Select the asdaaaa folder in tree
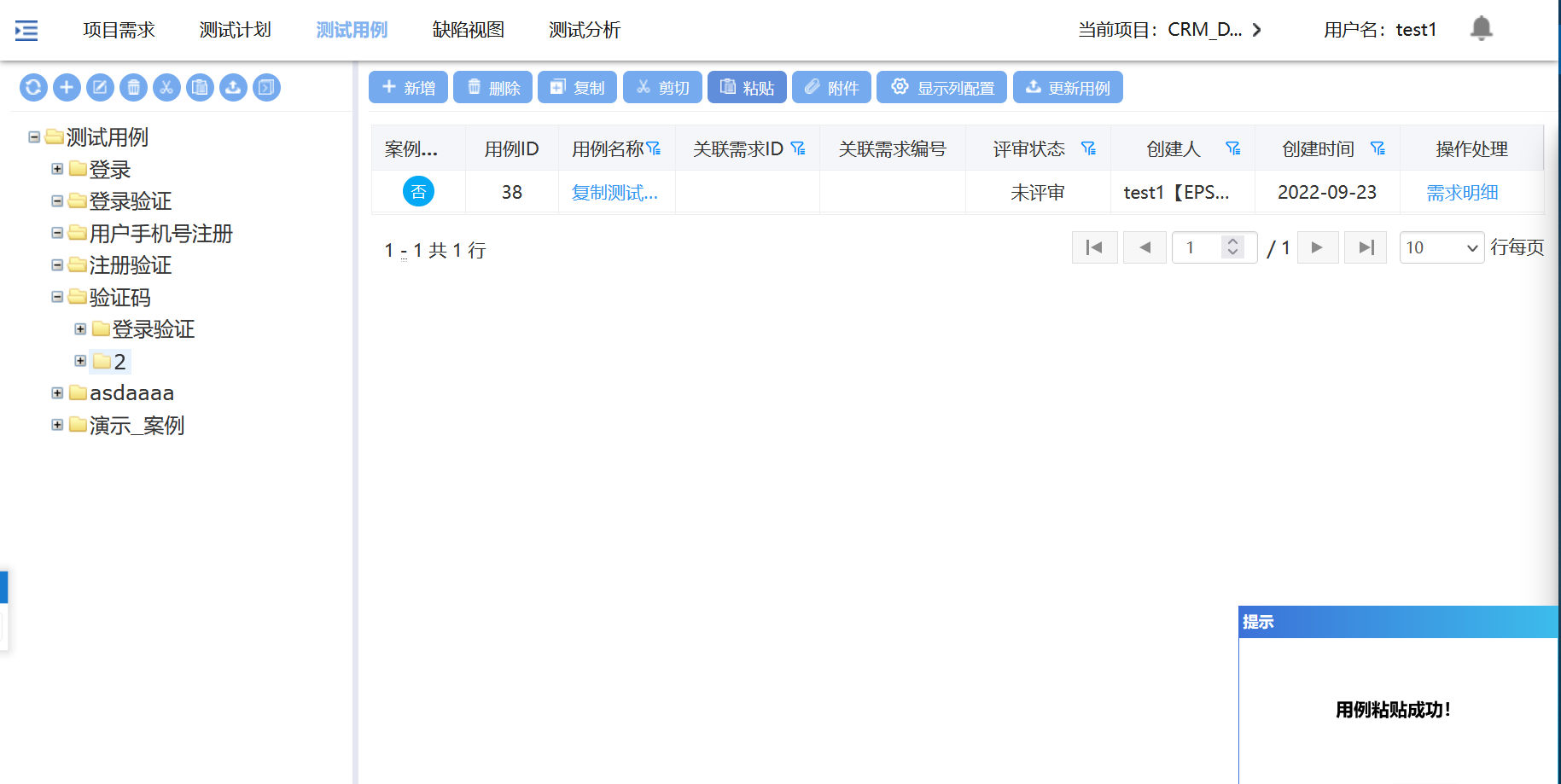 point(131,393)
